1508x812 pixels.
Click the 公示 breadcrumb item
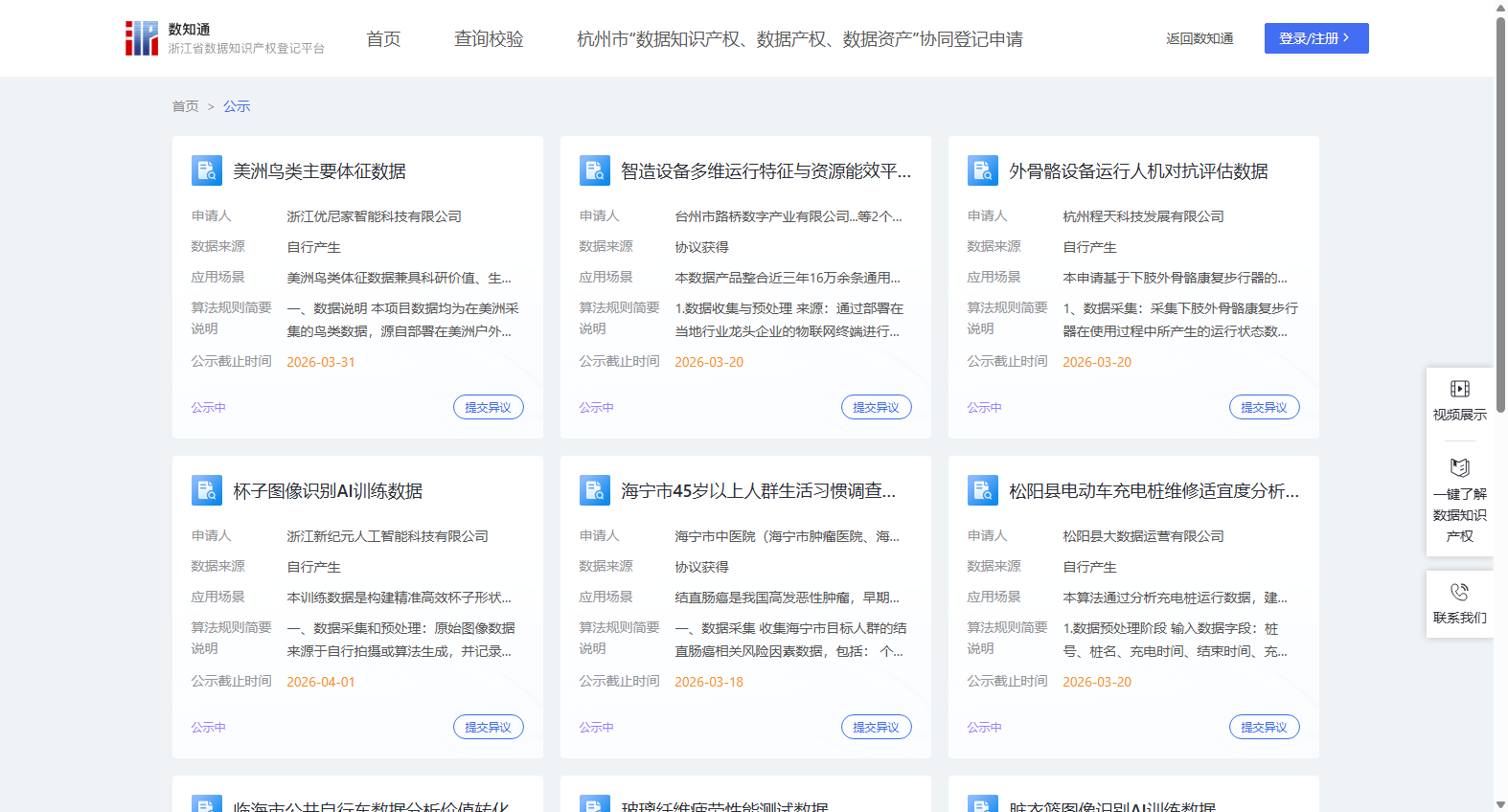coord(237,106)
